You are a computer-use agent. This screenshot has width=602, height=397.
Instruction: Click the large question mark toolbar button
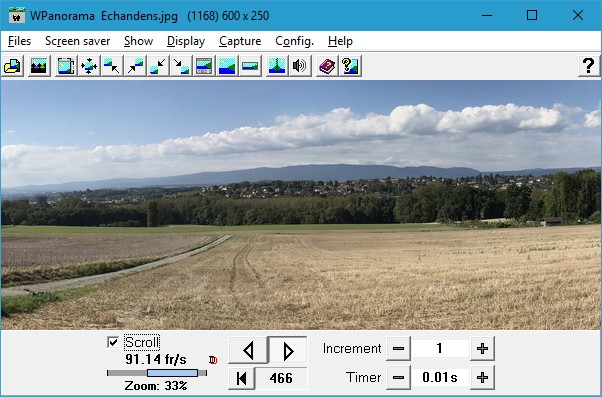(589, 66)
